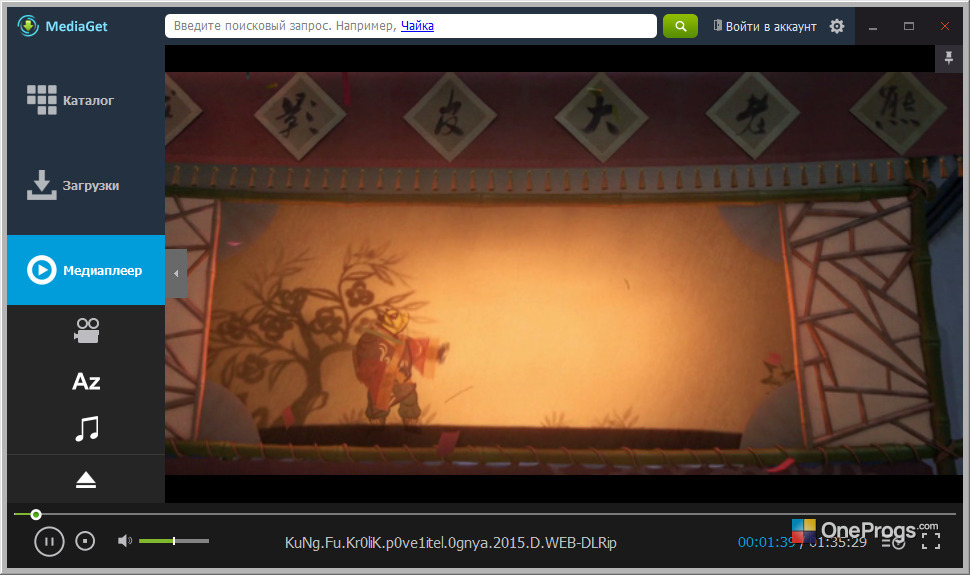Click the Az icon in the sidebar
The height and width of the screenshot is (575, 970).
tap(86, 381)
